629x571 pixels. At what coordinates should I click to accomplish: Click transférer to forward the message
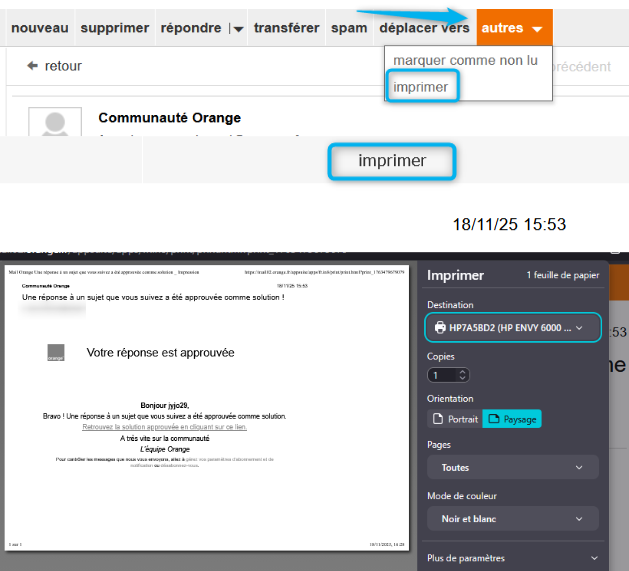(286, 28)
